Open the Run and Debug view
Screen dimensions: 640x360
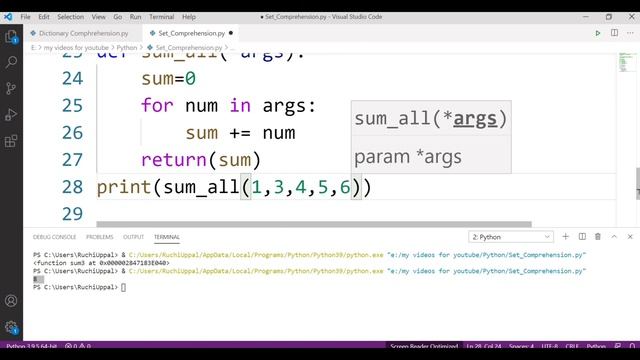tap(11, 115)
